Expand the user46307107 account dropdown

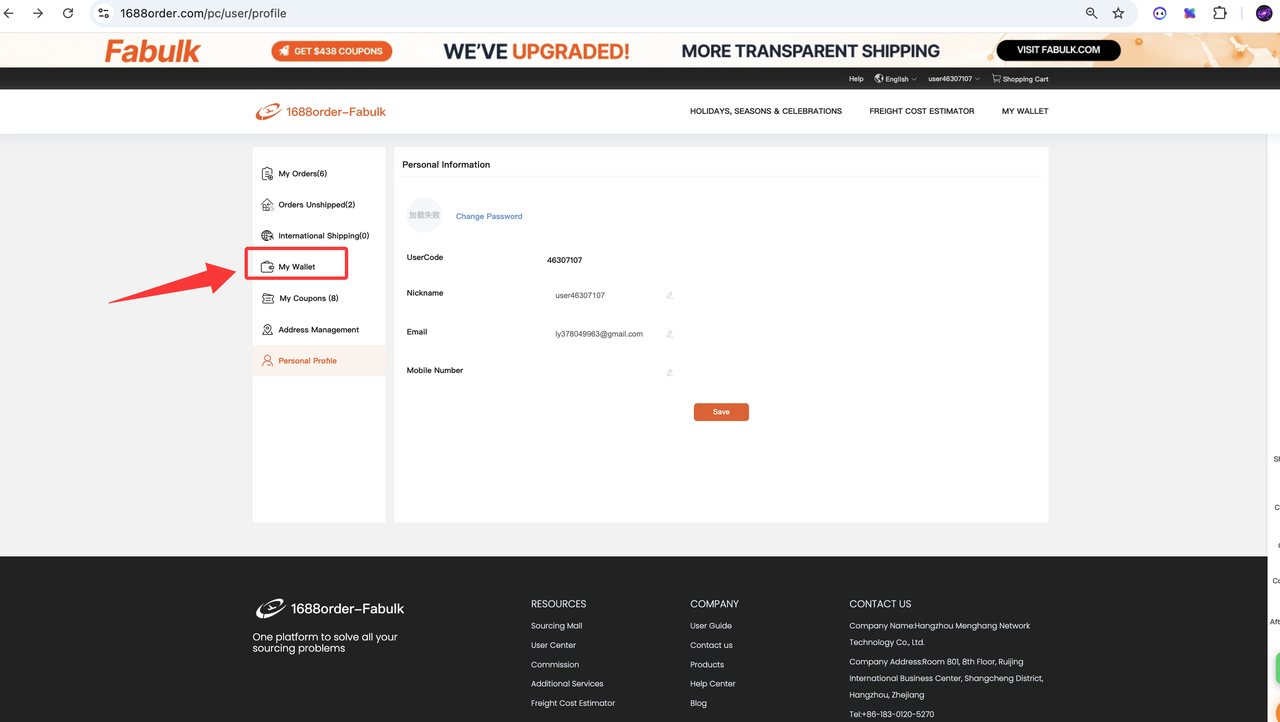tap(954, 79)
